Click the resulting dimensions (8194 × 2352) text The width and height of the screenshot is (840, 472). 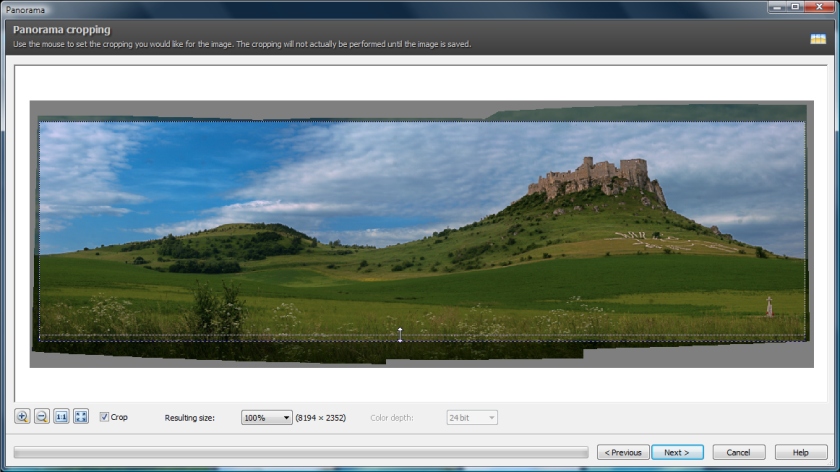[x=320, y=417]
